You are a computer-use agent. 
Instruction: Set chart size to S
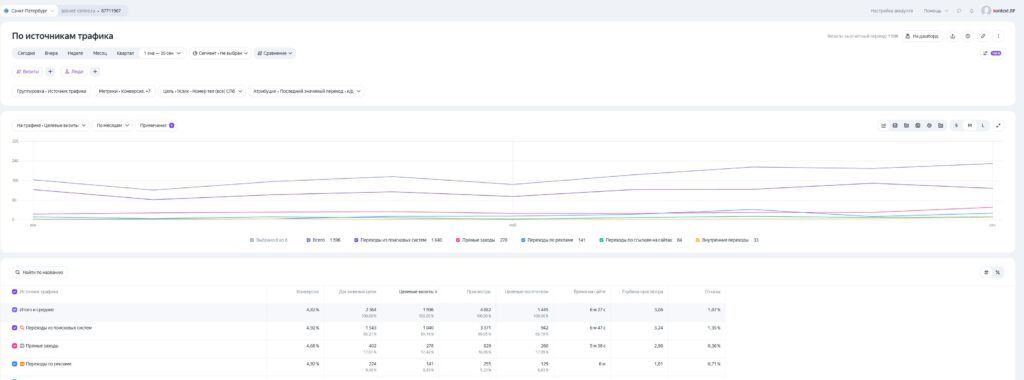(957, 125)
